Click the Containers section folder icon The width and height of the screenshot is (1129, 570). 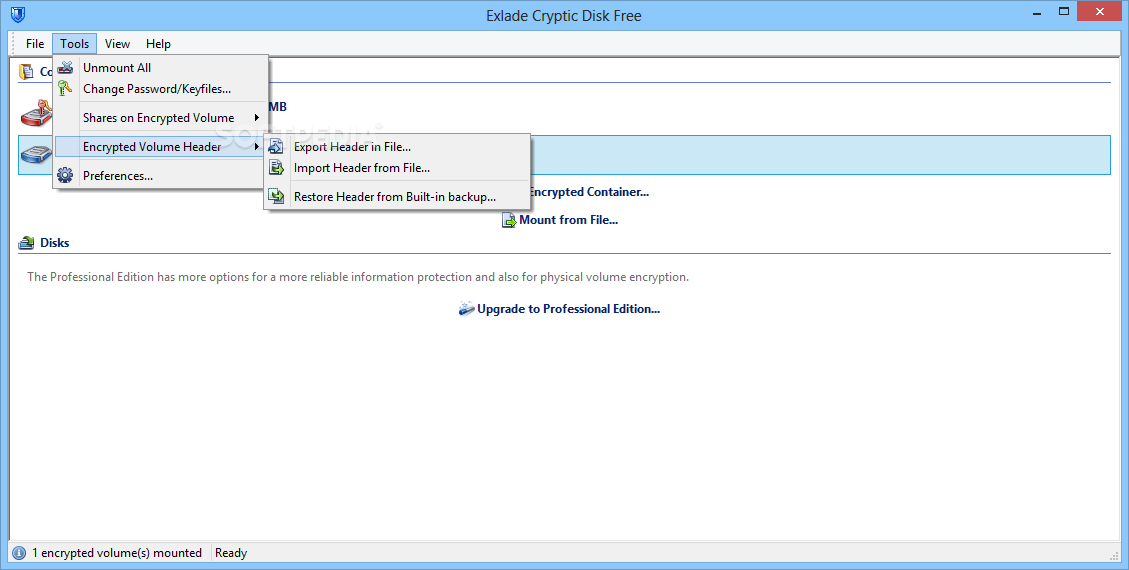pos(27,71)
